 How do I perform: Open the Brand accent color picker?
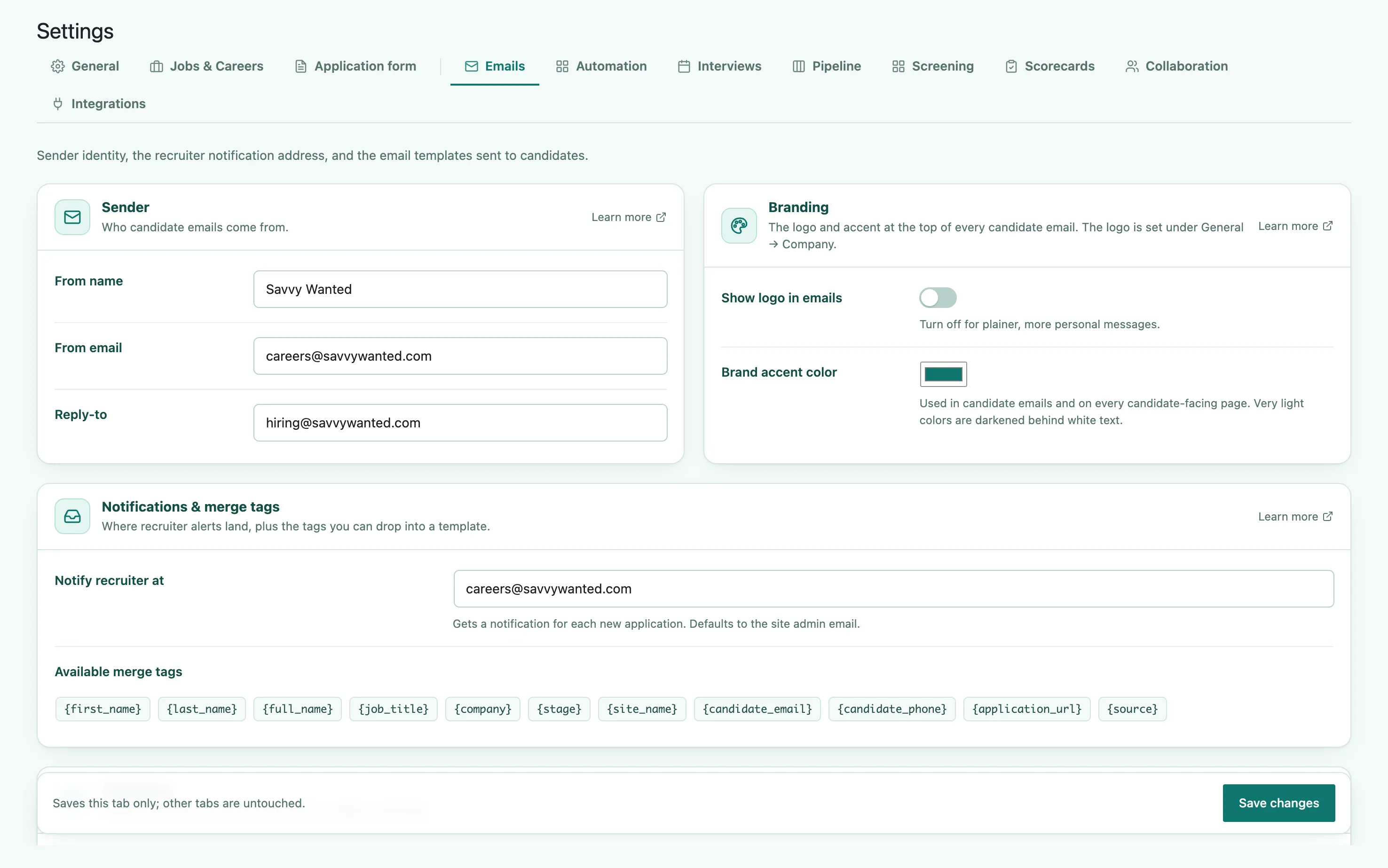point(943,374)
